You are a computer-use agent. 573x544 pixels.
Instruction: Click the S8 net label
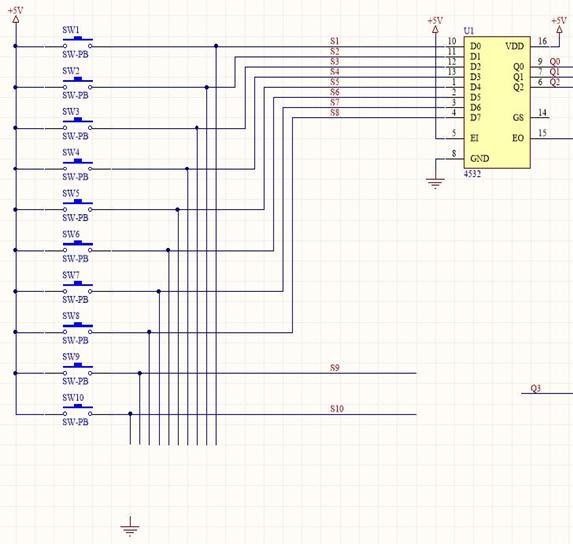334,113
